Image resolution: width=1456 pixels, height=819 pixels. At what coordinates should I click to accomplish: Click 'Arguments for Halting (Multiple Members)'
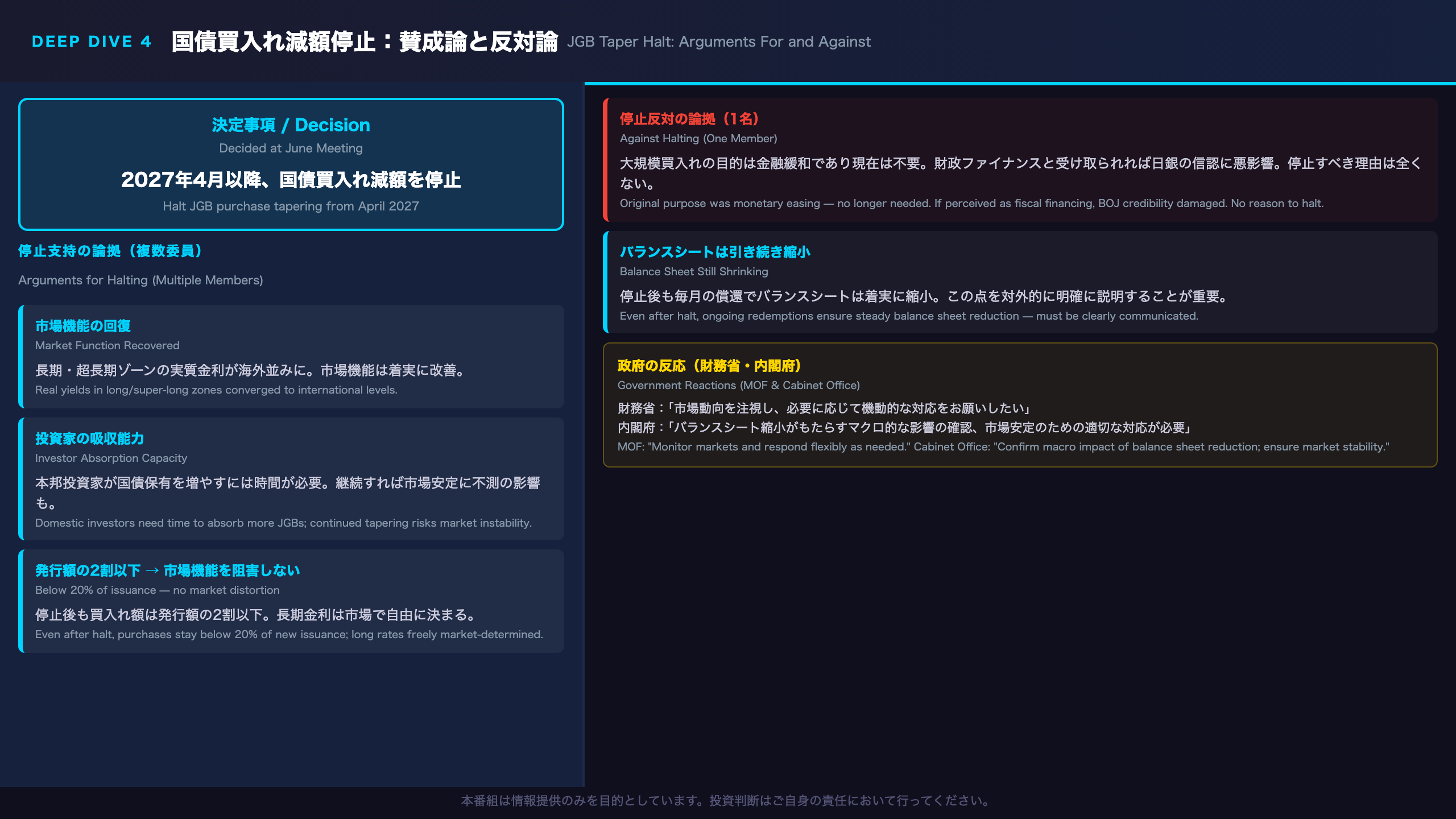[140, 280]
